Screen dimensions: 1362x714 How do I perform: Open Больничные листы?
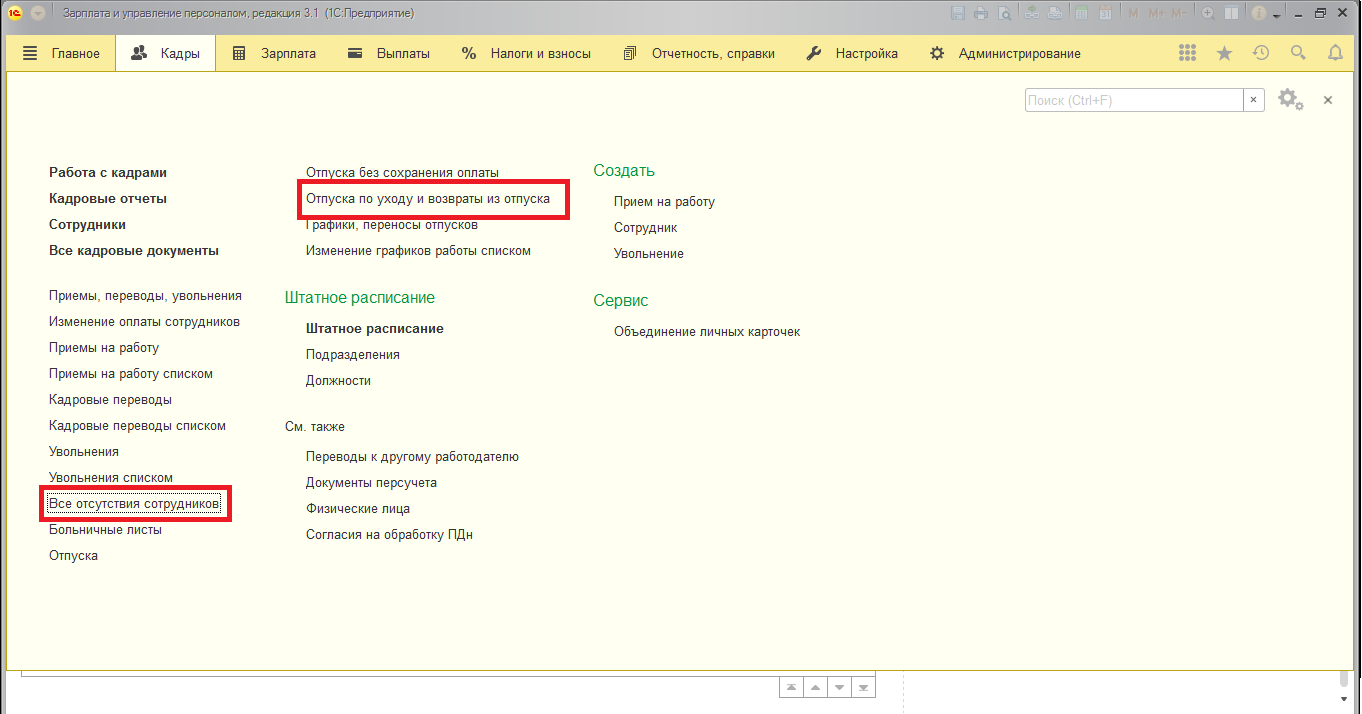point(105,529)
